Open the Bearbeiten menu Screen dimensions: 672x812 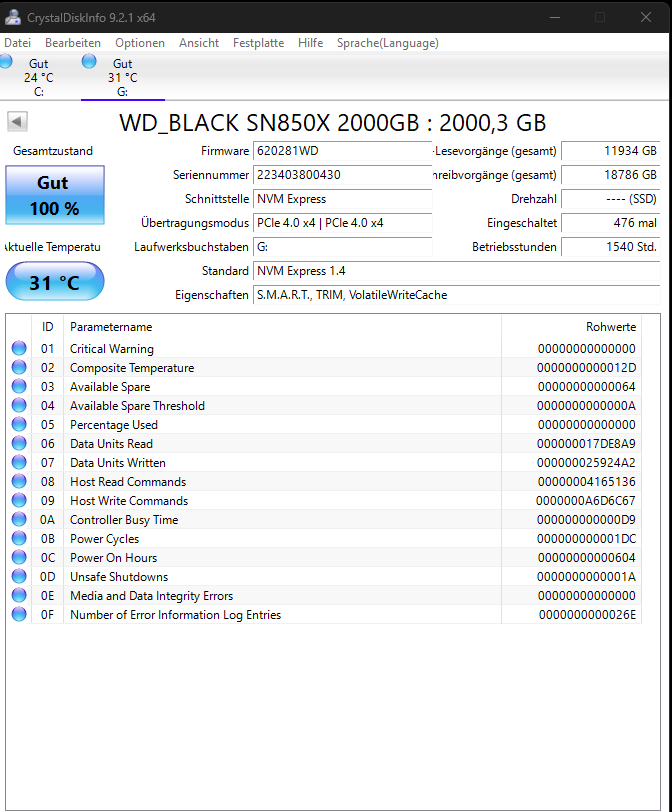[x=73, y=43]
